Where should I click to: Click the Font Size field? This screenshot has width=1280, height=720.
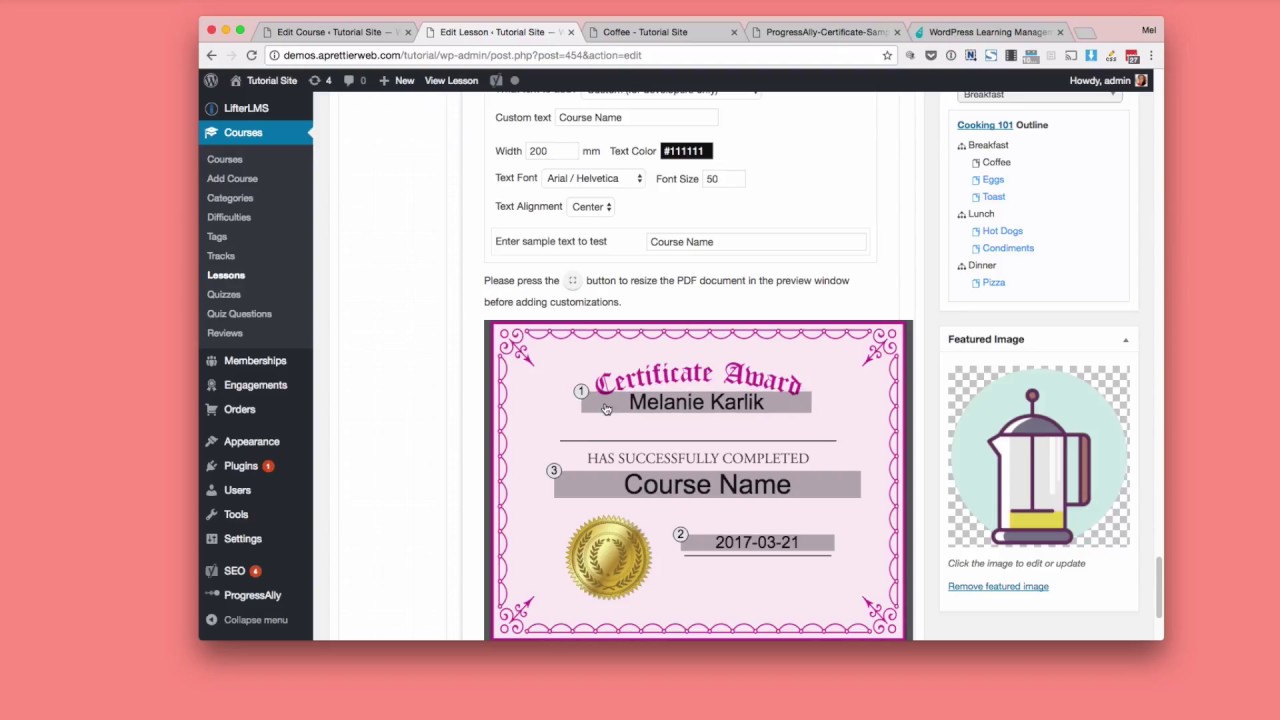pyautogui.click(x=724, y=179)
